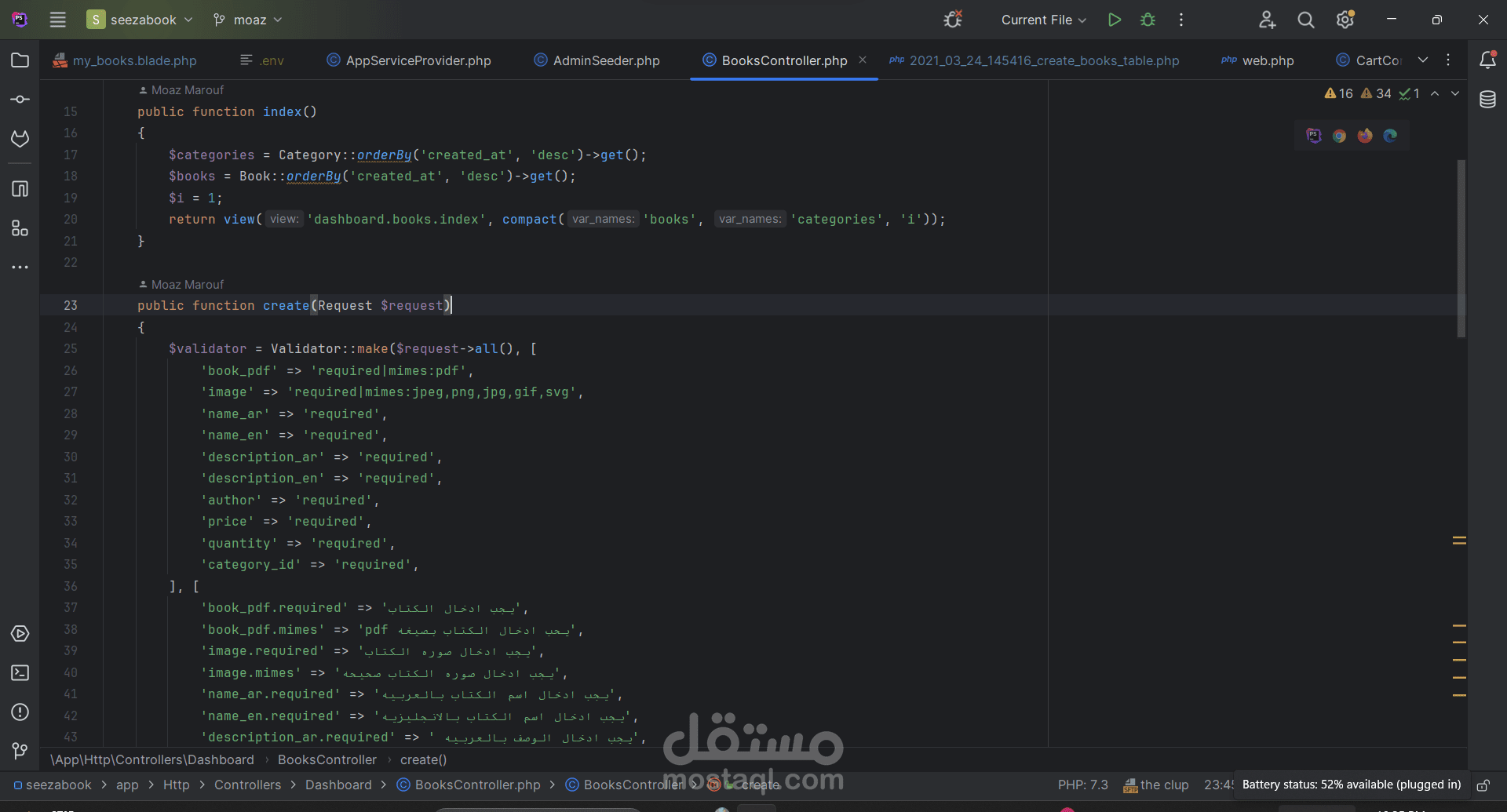
Task: Open built-in PhpStorm preview
Action: click(1314, 136)
